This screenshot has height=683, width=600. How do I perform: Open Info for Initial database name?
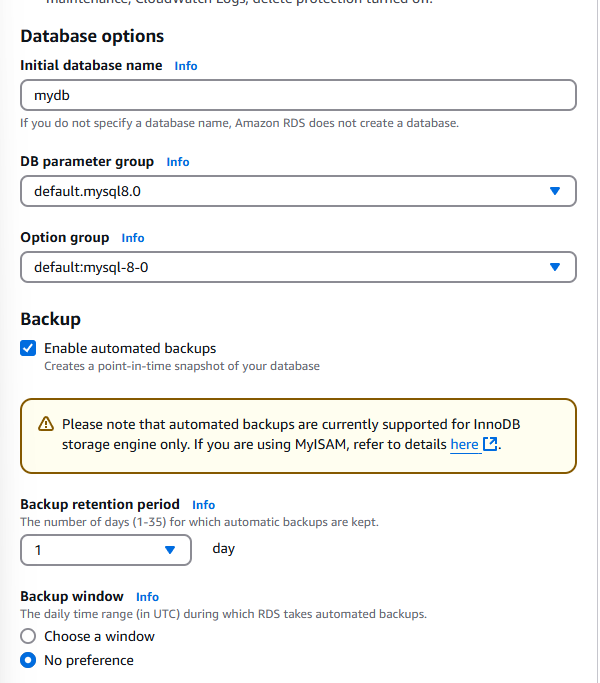point(186,65)
